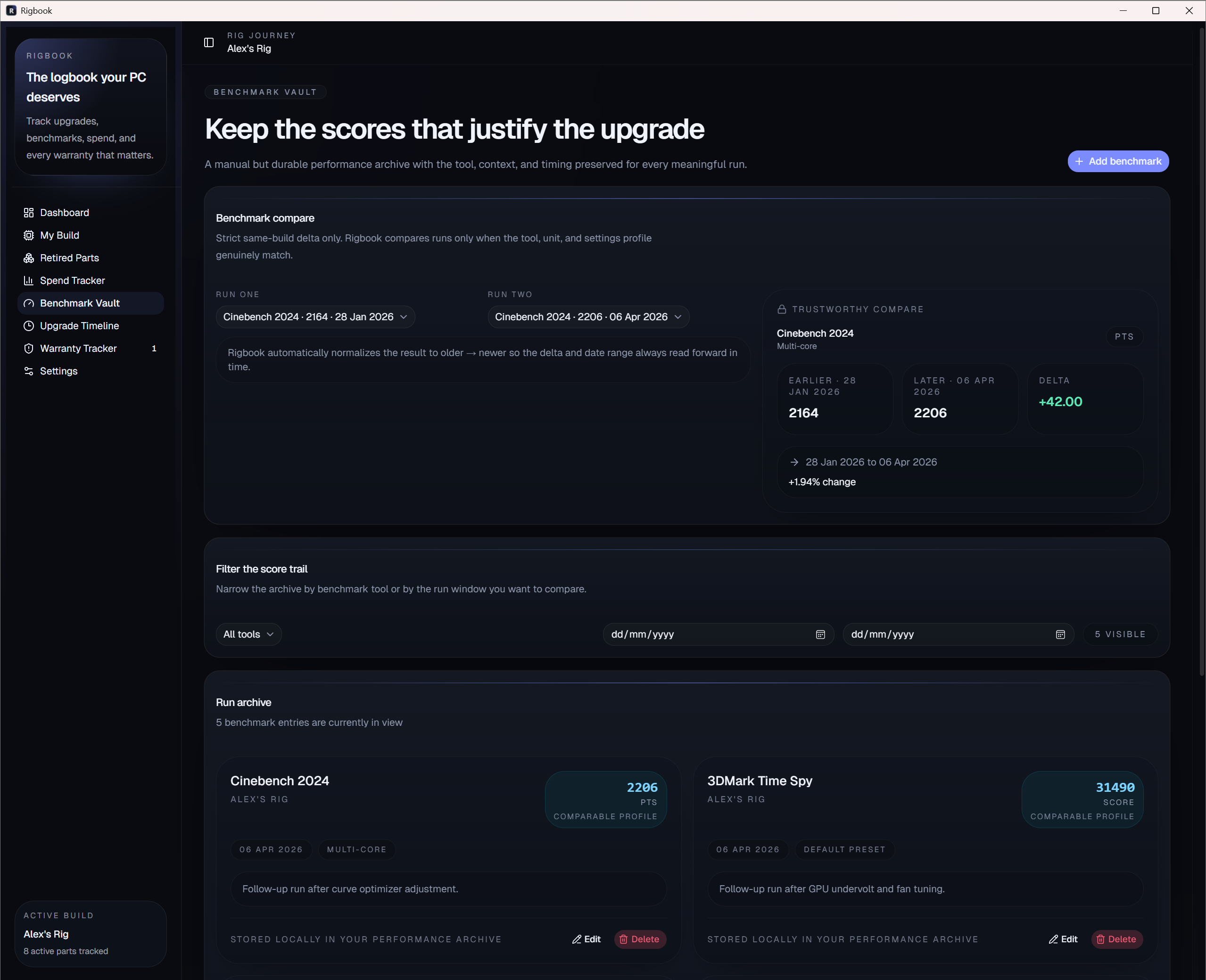Screen dimensions: 1206x980
Task: Open the Benchmark Vault menu item
Action: [x=80, y=303]
